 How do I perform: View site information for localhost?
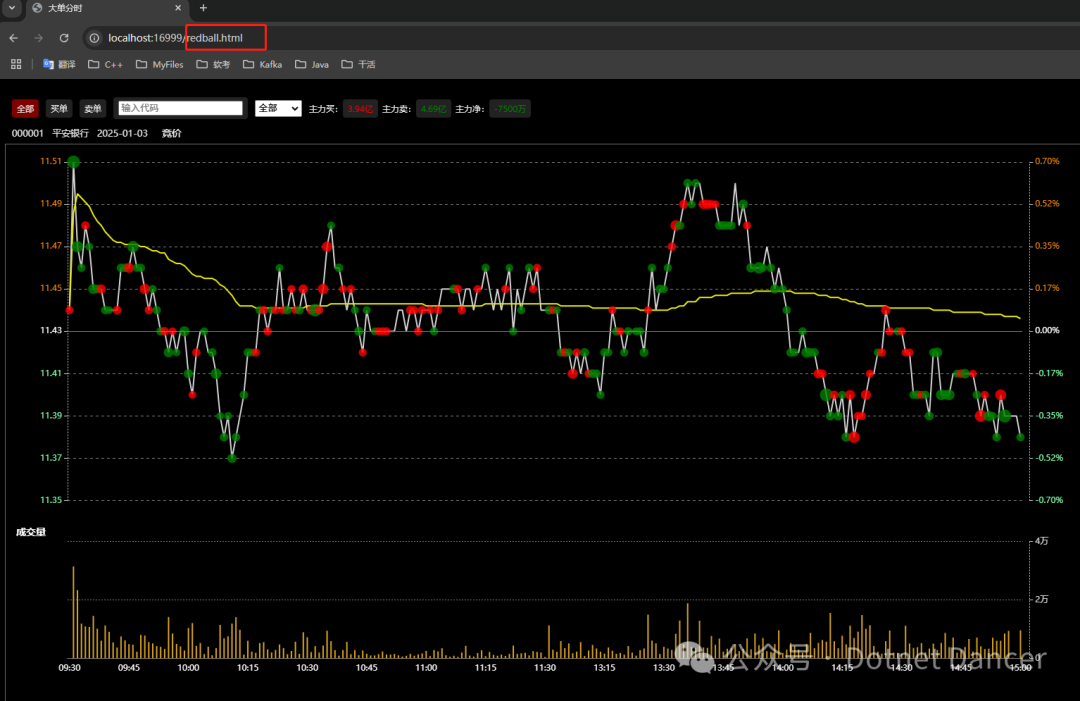[94, 38]
